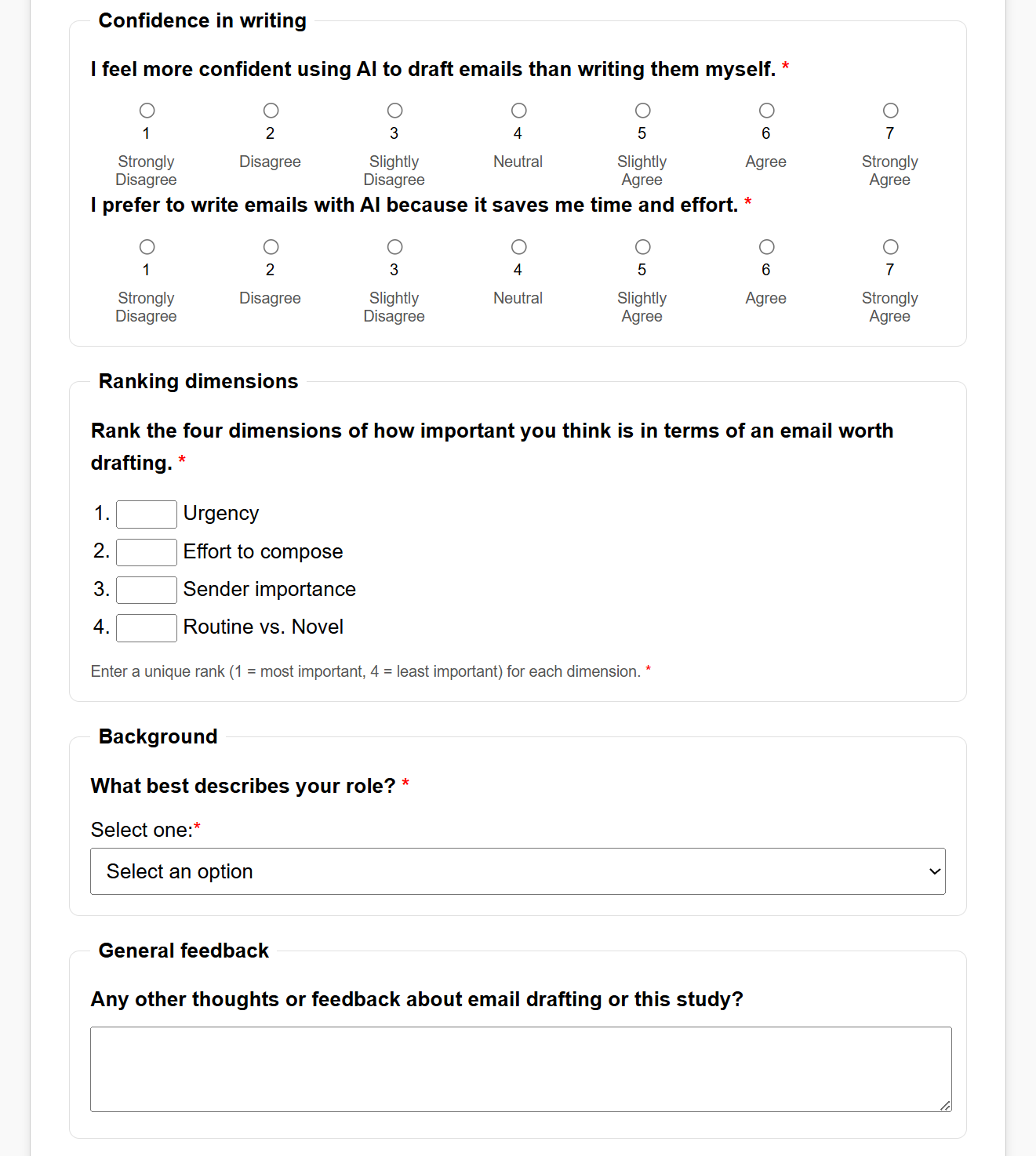The height and width of the screenshot is (1156, 1036).
Task: Click the Urgency rank input box
Action: (x=147, y=514)
